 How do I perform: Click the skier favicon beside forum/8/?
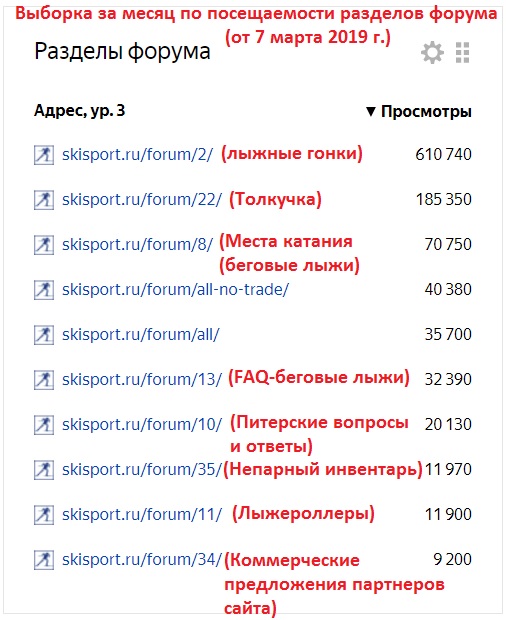point(44,245)
